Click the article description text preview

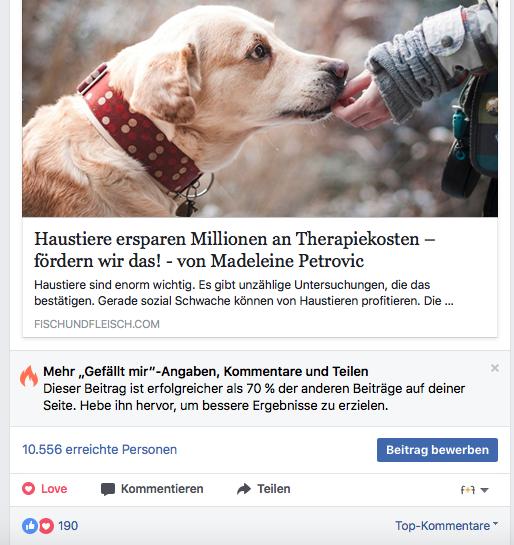(244, 293)
